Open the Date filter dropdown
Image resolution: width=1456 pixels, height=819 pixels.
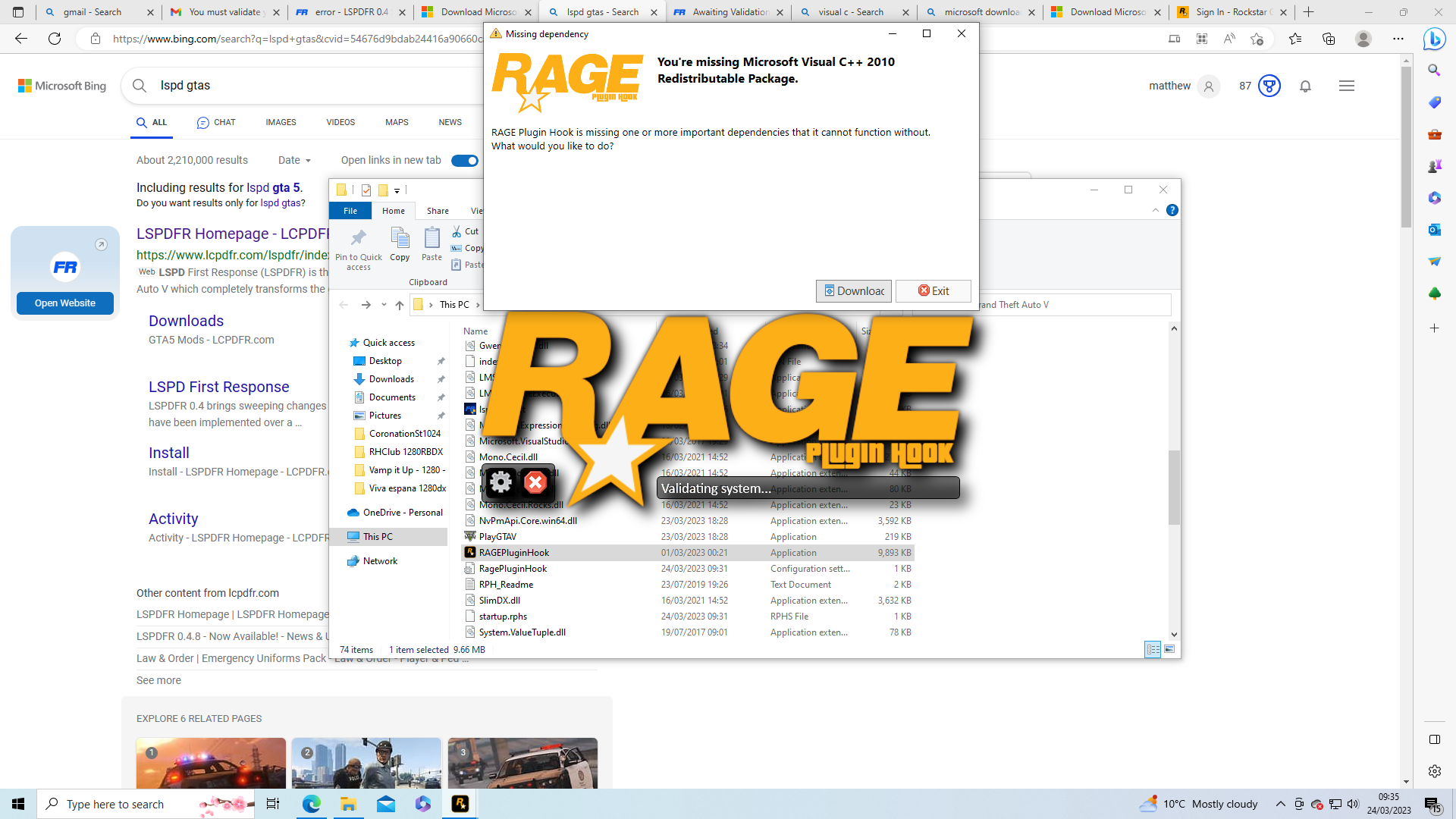[x=294, y=161]
